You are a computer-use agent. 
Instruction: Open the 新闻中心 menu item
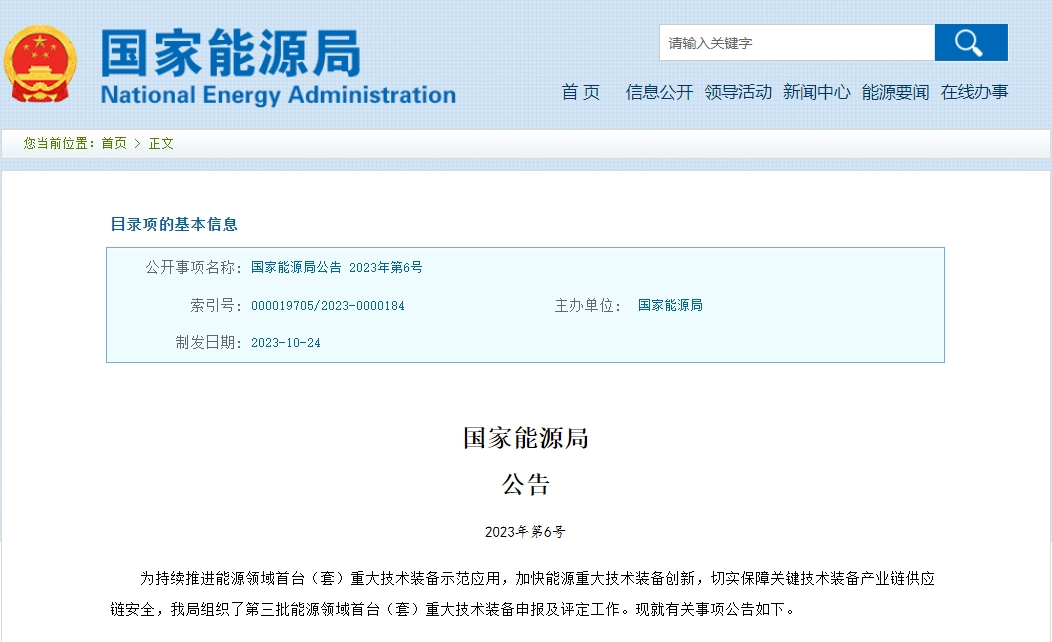click(x=816, y=92)
